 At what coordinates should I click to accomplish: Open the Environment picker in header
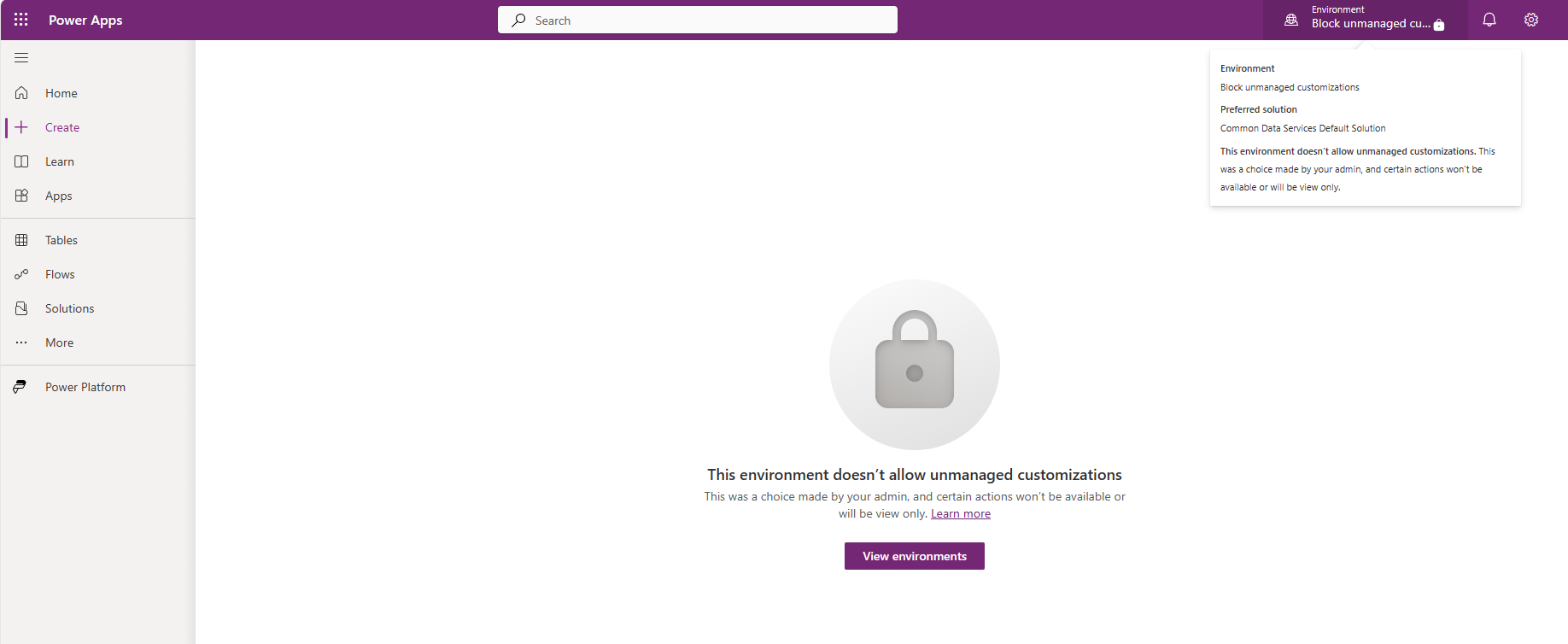pos(1365,20)
